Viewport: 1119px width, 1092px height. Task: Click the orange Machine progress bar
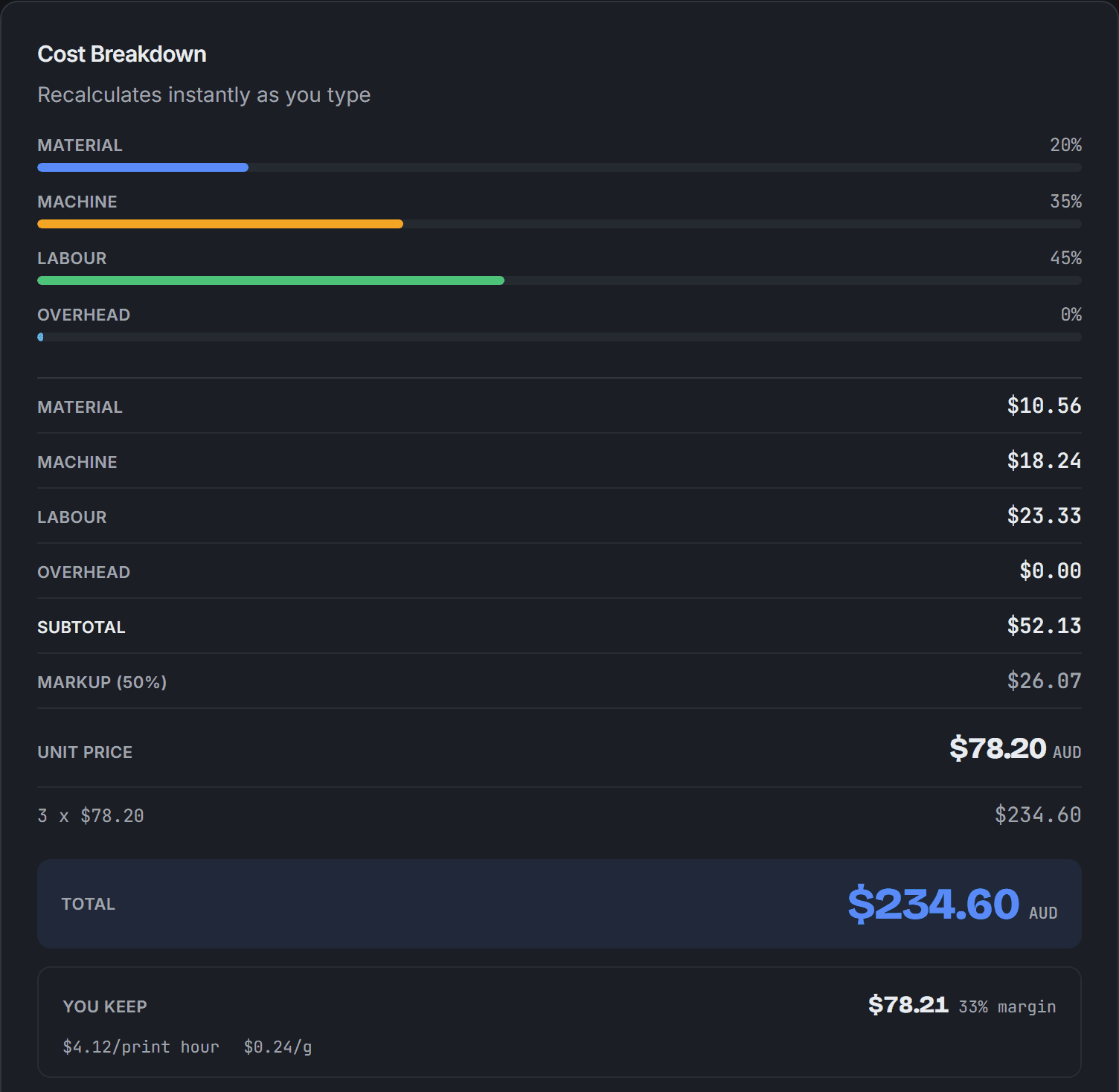(x=220, y=224)
